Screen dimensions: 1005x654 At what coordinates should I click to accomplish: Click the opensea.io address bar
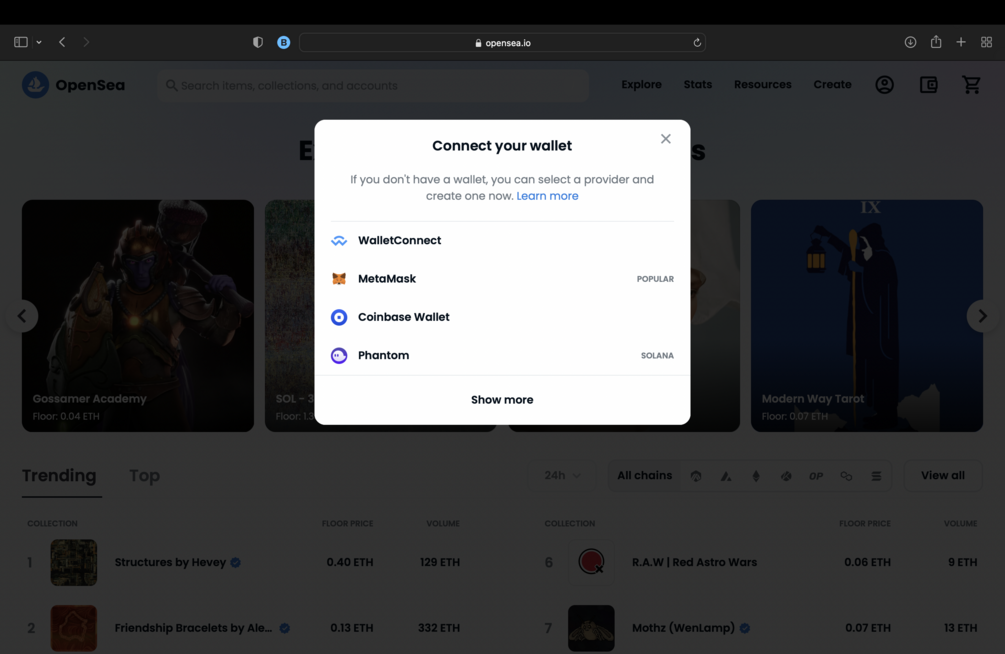[x=502, y=42]
